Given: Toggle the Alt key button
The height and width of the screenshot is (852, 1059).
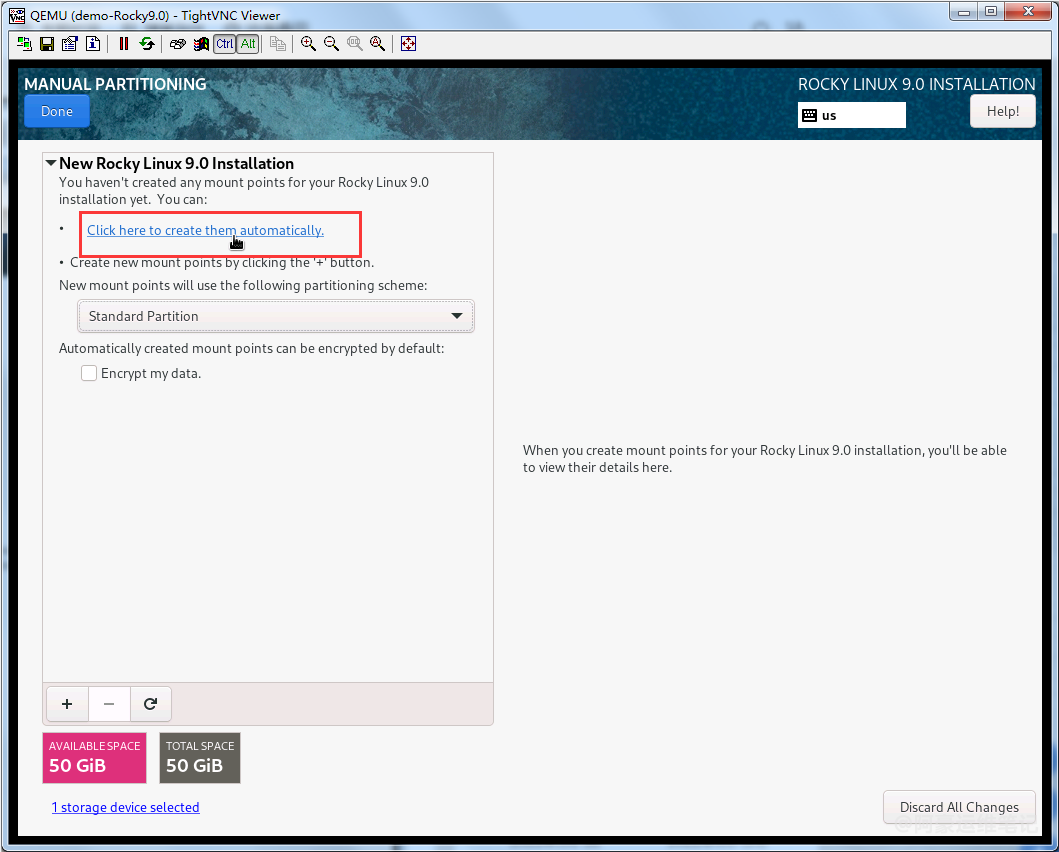Looking at the screenshot, I should 248,44.
